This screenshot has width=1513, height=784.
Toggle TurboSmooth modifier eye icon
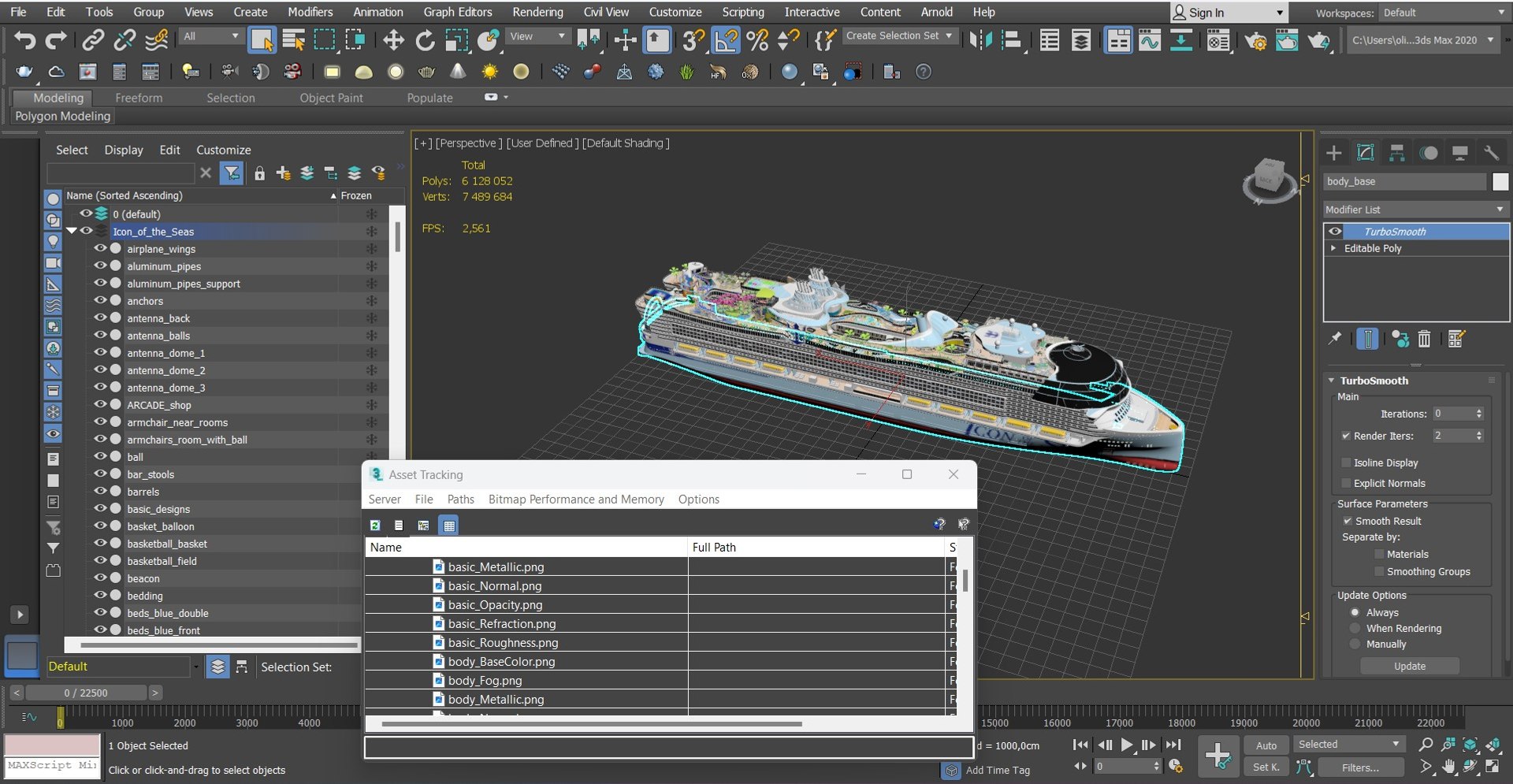coord(1335,231)
